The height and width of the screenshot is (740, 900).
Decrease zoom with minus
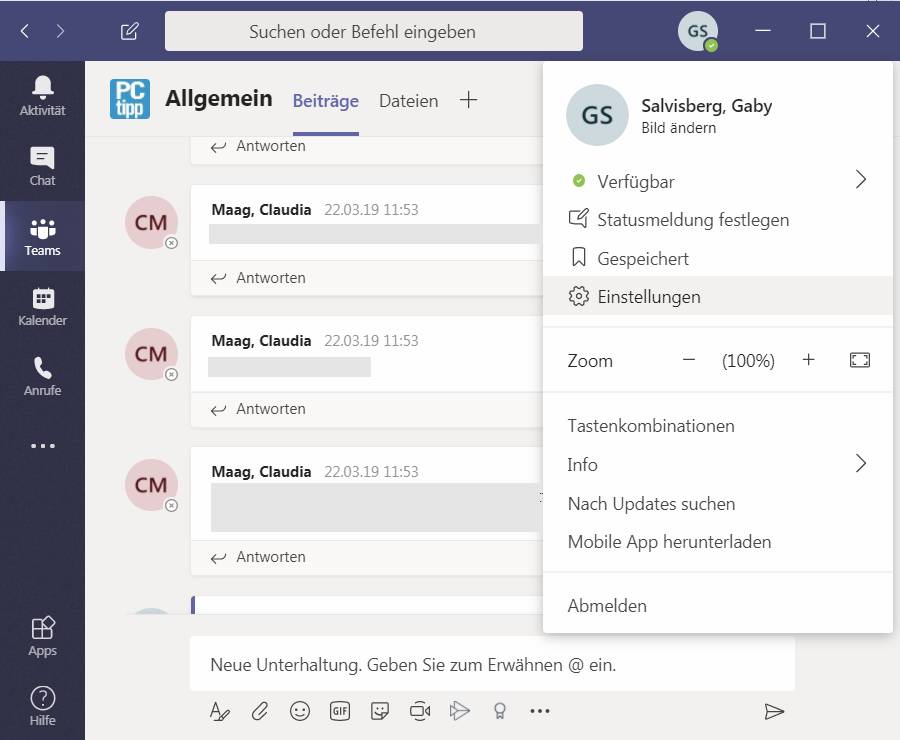(689, 360)
